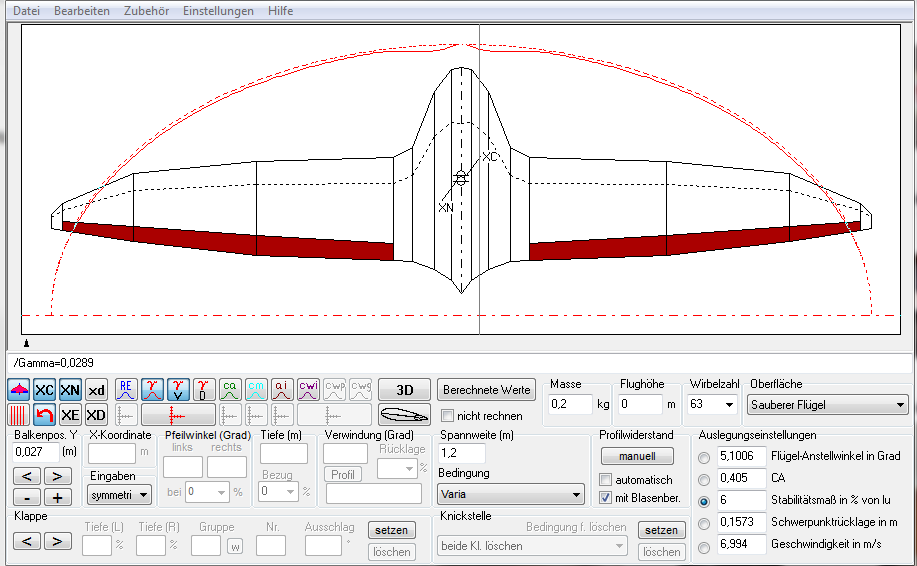Open the airfoil profile view icon
917x566 pixels.
[x=405, y=415]
